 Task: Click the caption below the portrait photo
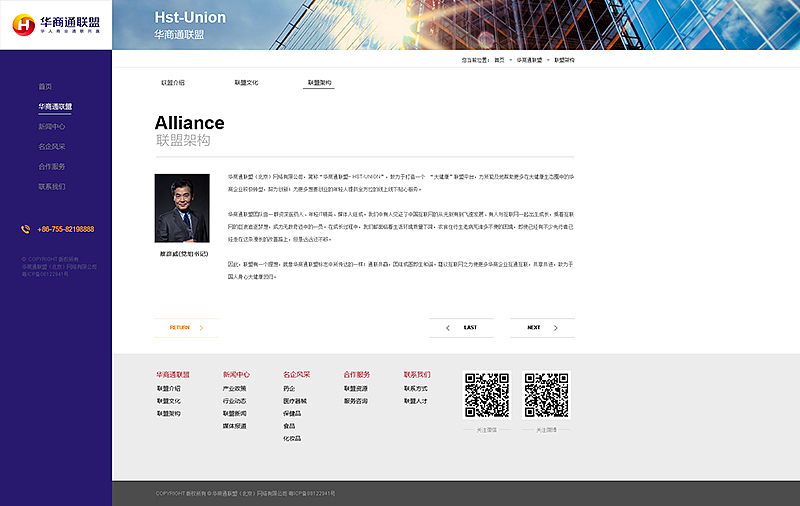(184, 254)
